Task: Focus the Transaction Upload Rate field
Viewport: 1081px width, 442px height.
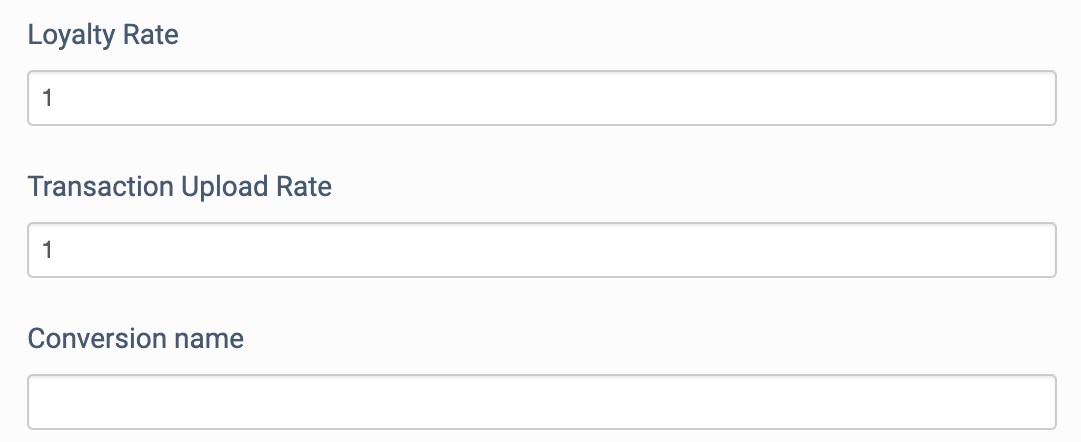Action: click(x=541, y=250)
